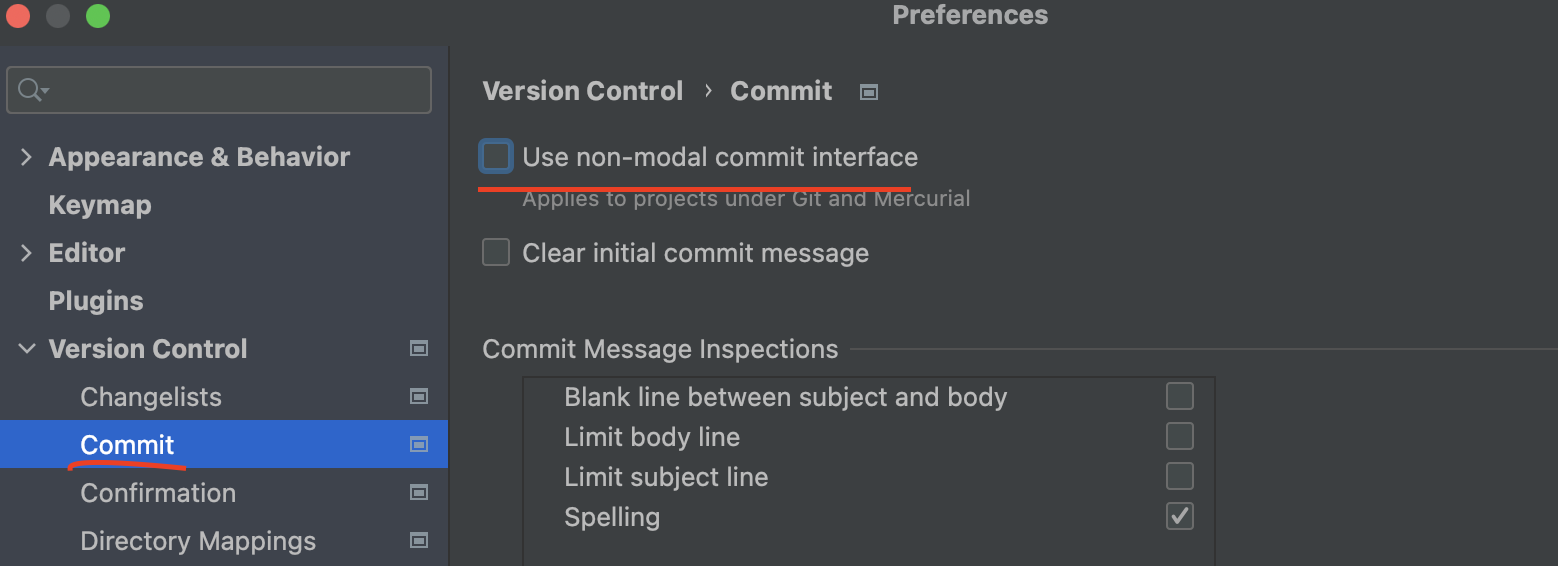Click the project-level icon beside Confirmation
Viewport: 1558px width, 566px height.
coord(419,493)
